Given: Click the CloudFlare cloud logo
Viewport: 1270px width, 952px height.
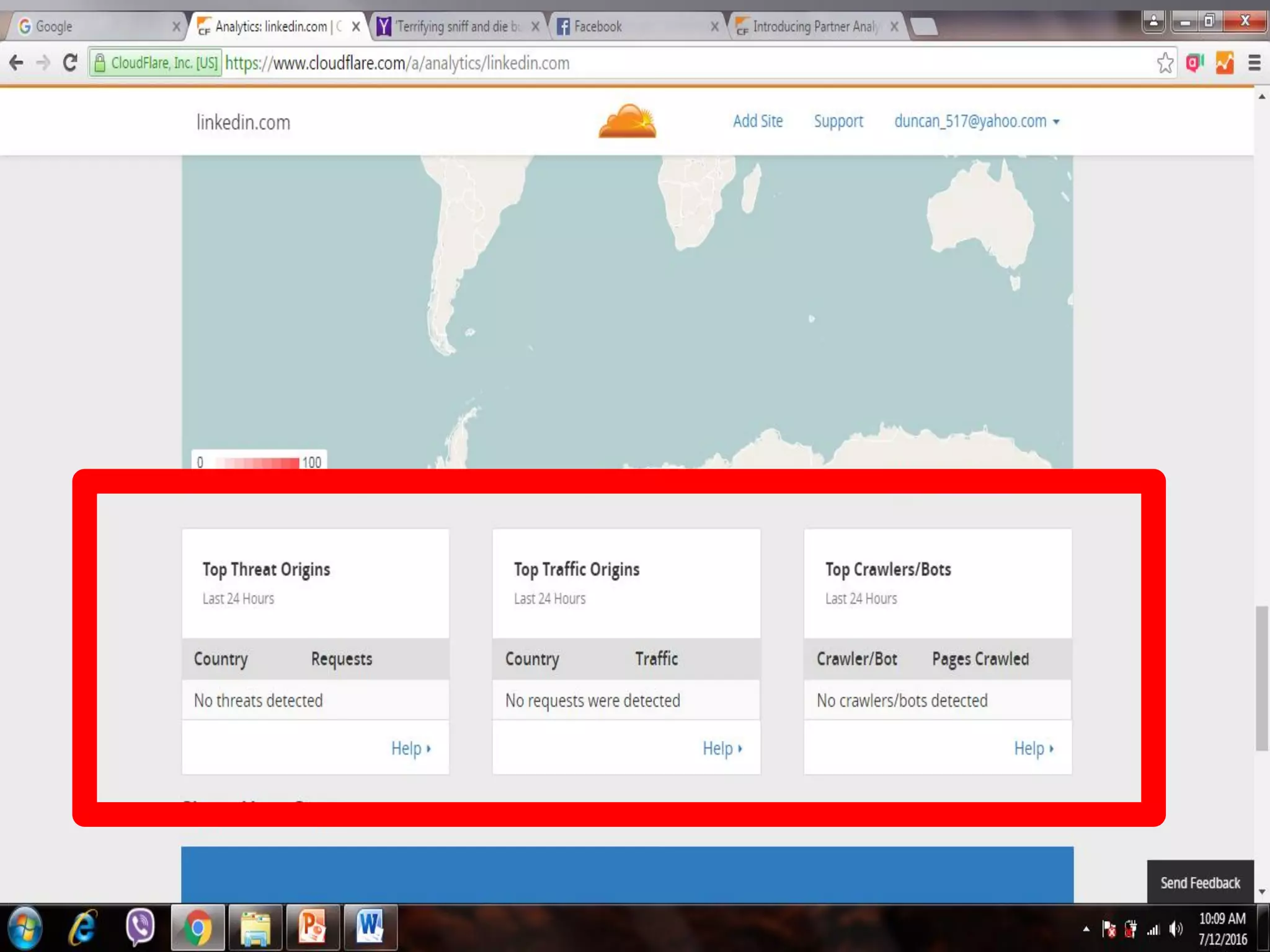Looking at the screenshot, I should pyautogui.click(x=627, y=121).
